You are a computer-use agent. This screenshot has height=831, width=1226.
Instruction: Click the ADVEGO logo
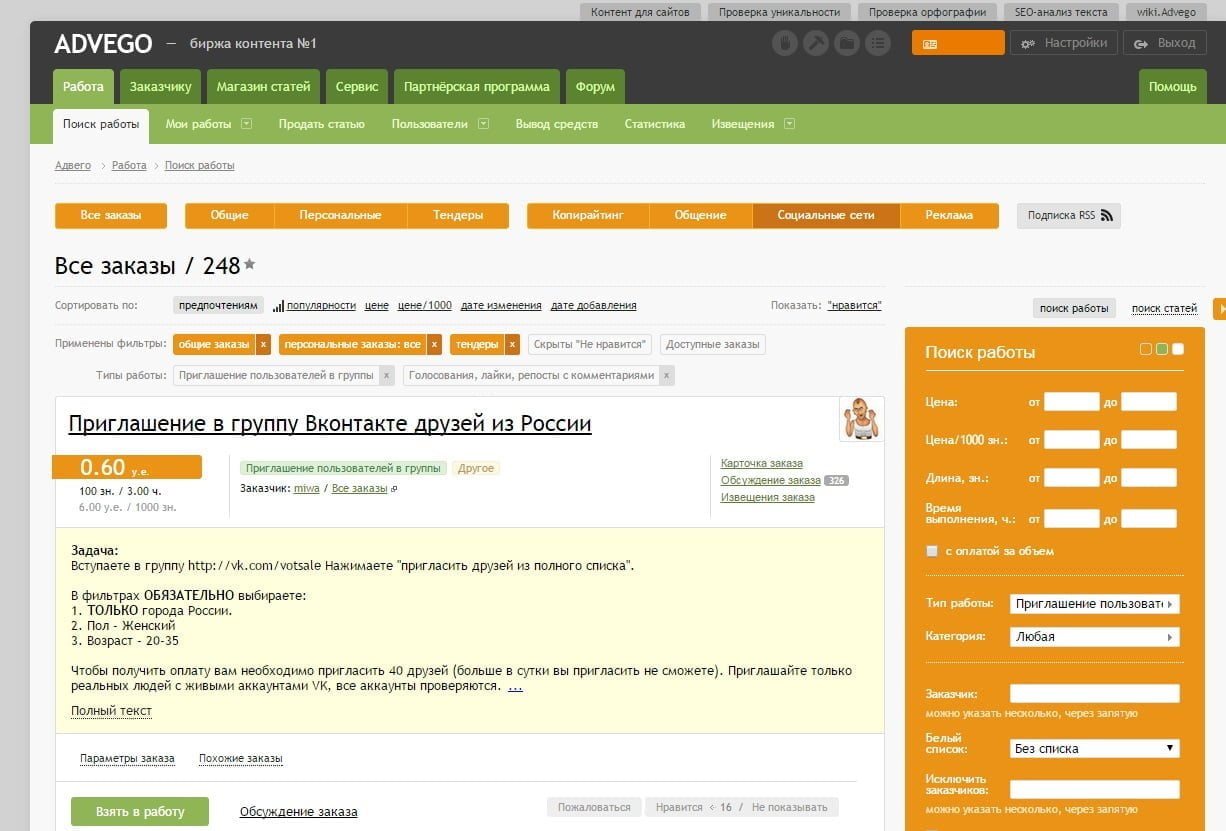pos(103,44)
